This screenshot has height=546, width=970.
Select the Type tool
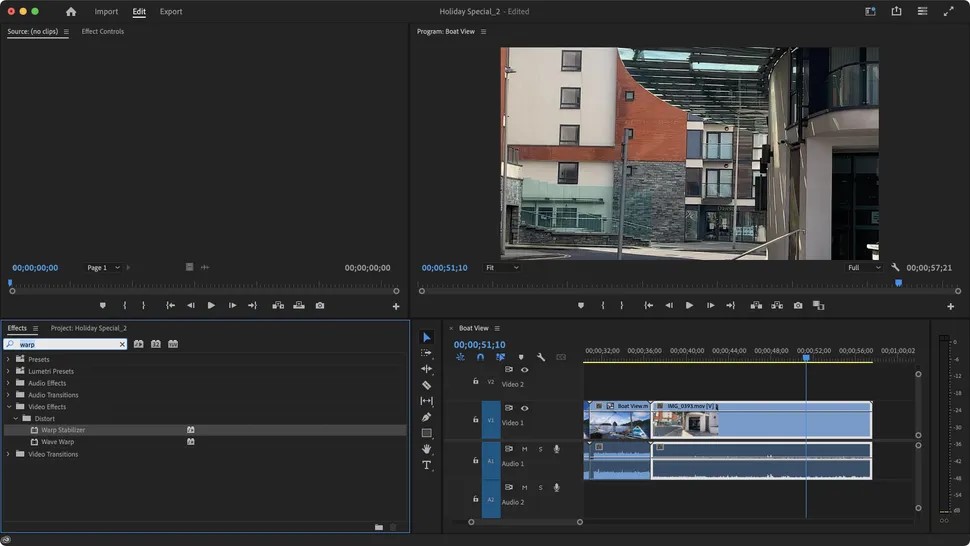tap(426, 465)
